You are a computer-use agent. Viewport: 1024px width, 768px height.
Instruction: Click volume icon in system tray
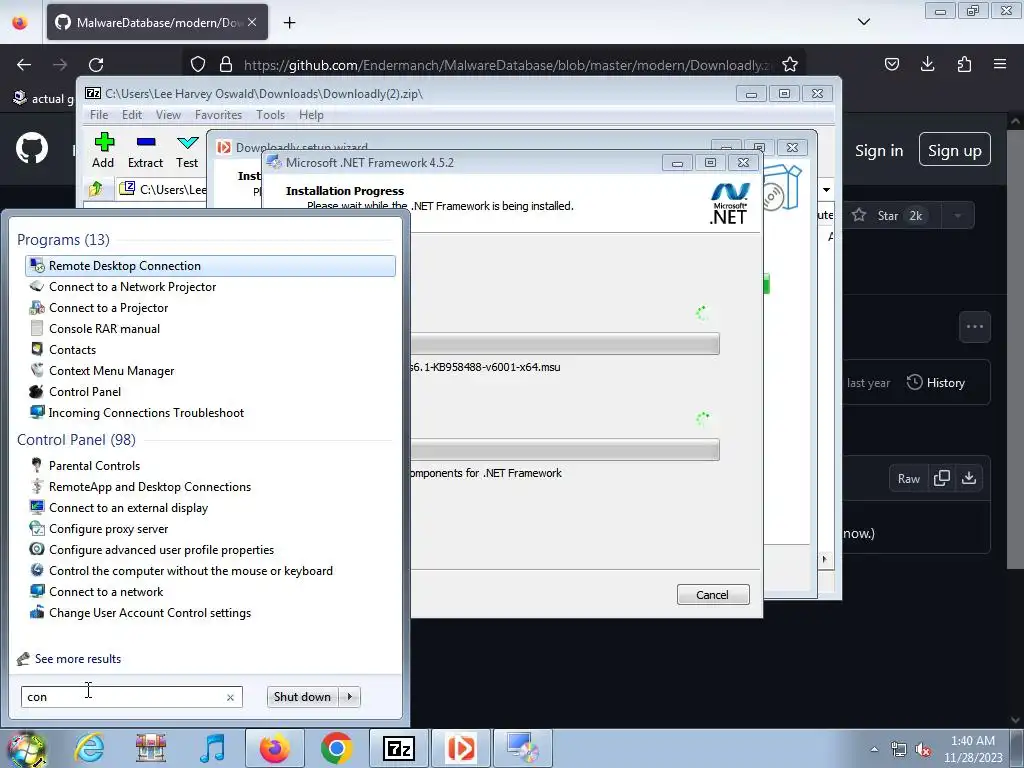pyautogui.click(x=923, y=749)
